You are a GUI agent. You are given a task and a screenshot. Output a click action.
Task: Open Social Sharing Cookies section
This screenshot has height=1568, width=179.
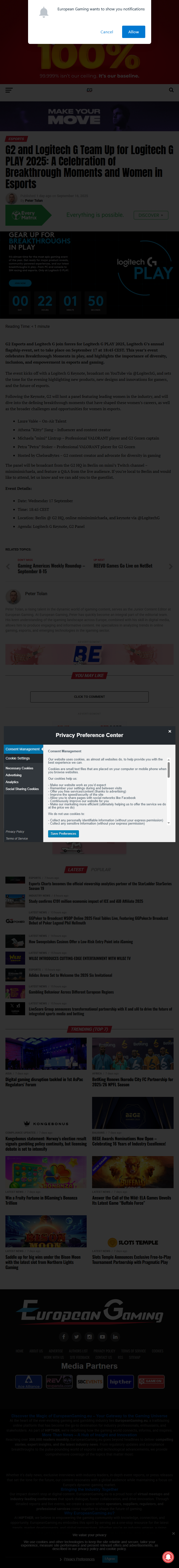[x=22, y=789]
